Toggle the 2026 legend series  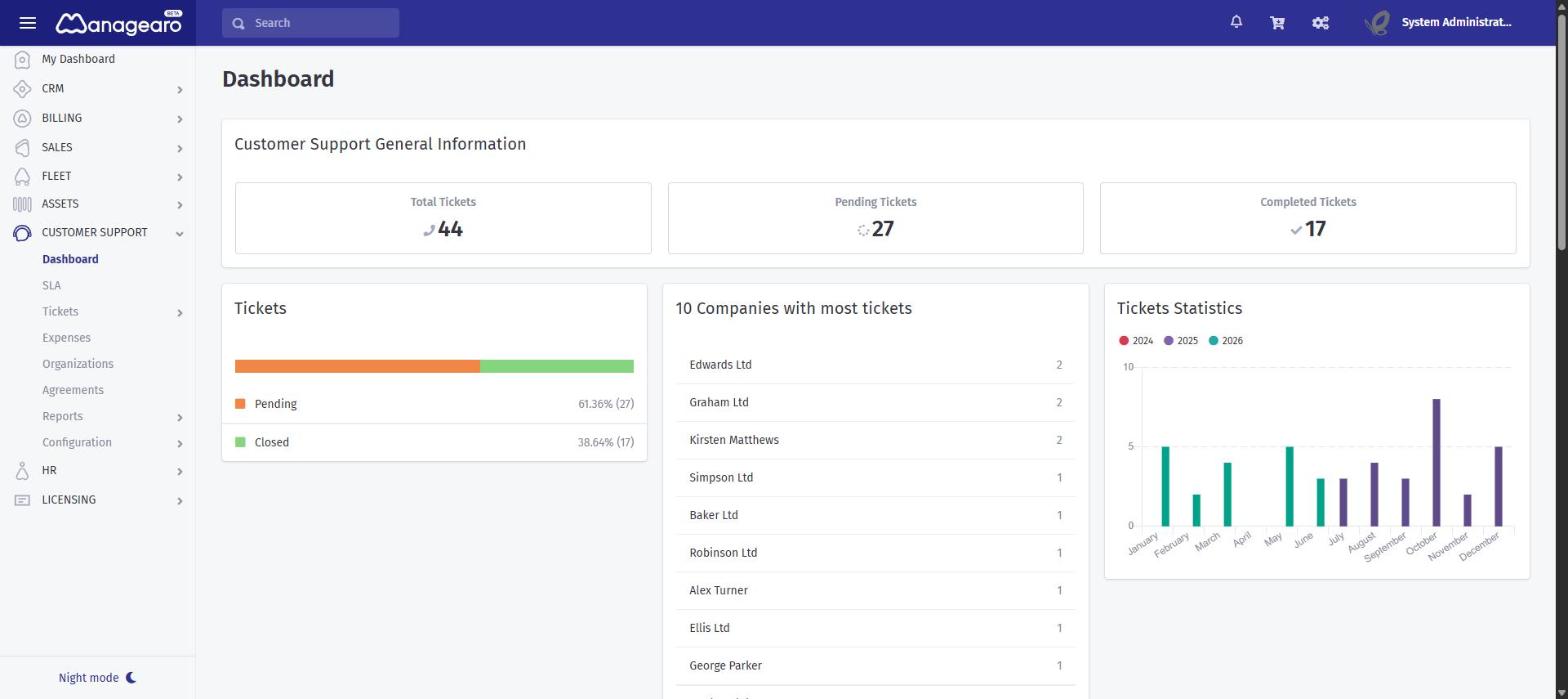pos(1226,341)
